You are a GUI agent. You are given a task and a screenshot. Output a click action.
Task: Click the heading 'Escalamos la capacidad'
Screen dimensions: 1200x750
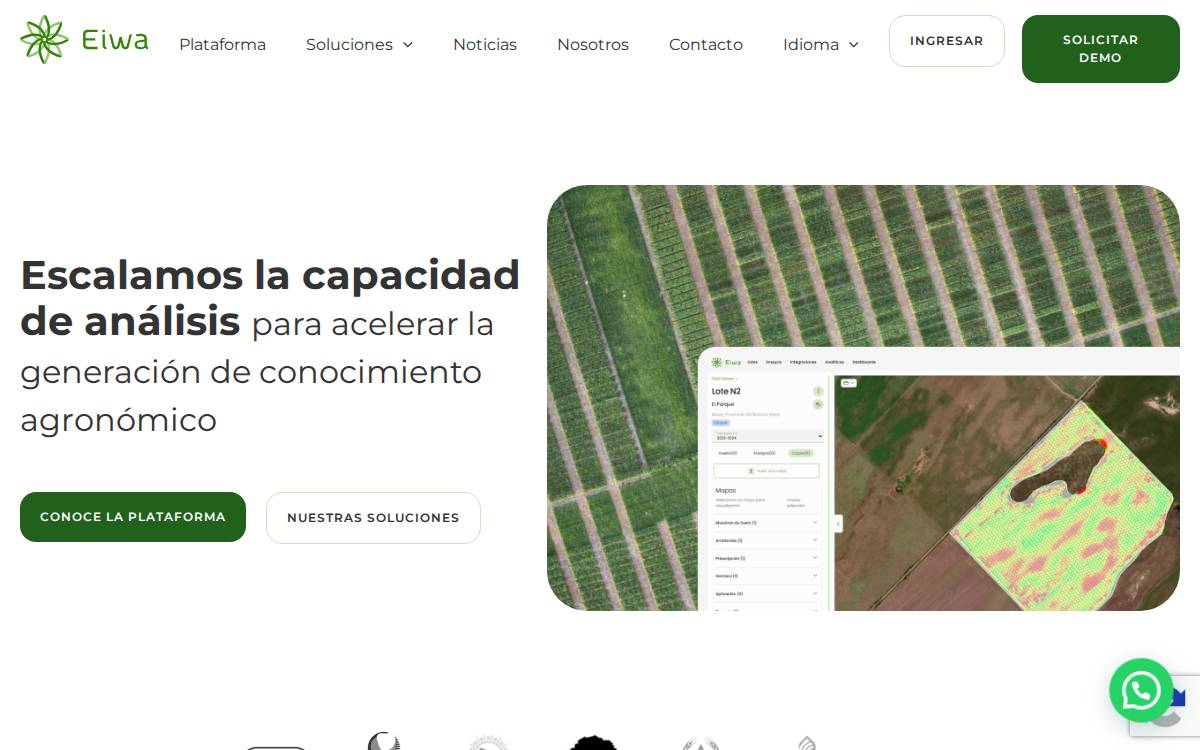click(270, 274)
